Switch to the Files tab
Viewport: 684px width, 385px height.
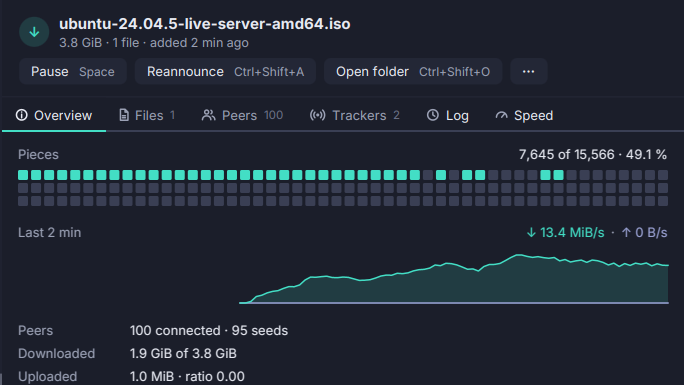click(147, 116)
